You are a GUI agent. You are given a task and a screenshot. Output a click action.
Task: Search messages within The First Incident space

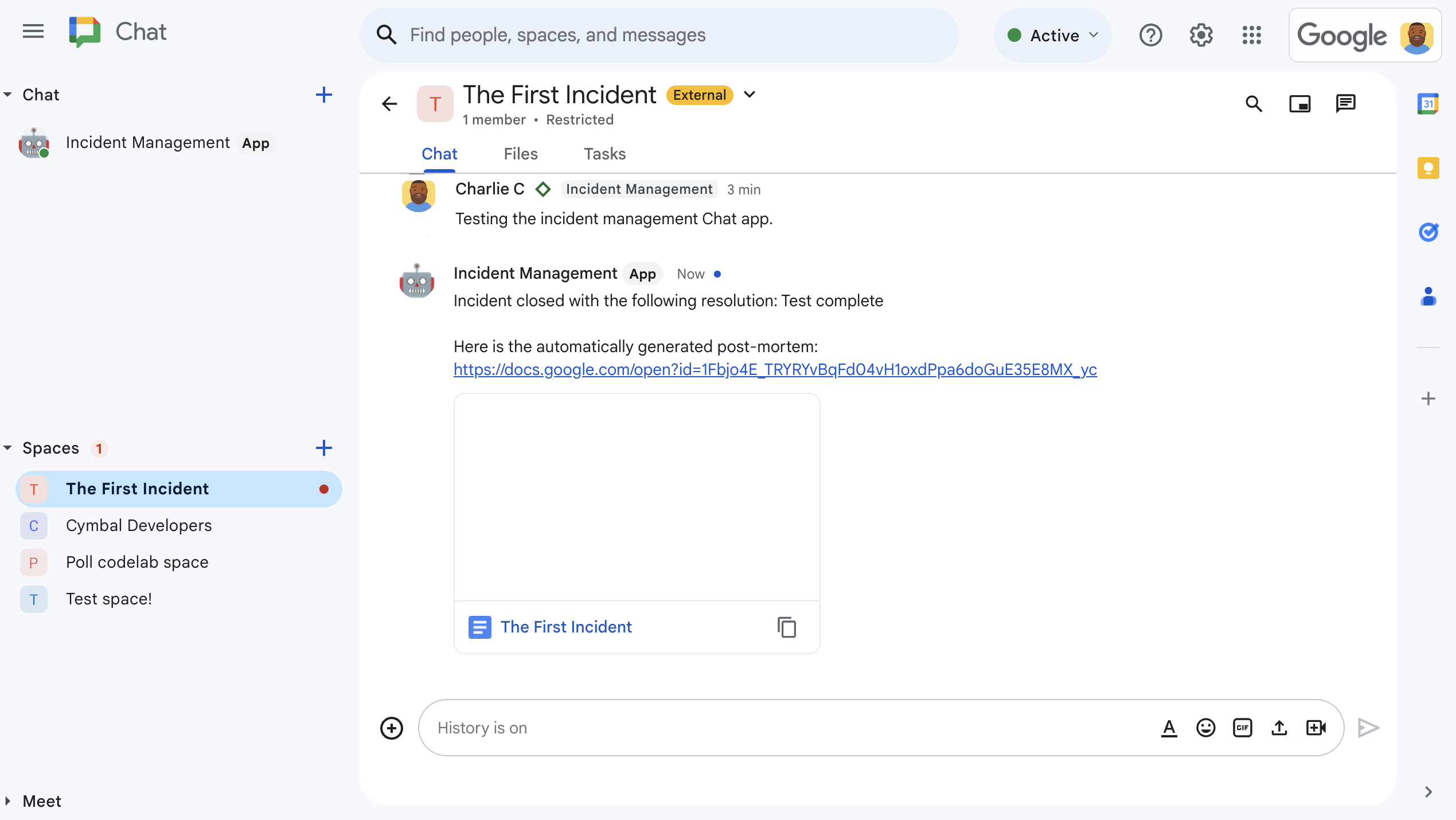click(x=1254, y=104)
